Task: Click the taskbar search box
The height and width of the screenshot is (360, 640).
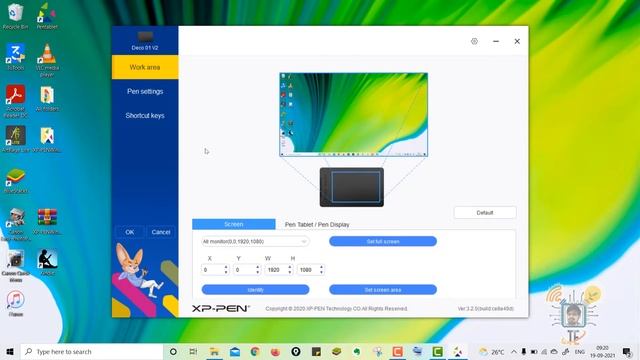Action: [x=92, y=351]
